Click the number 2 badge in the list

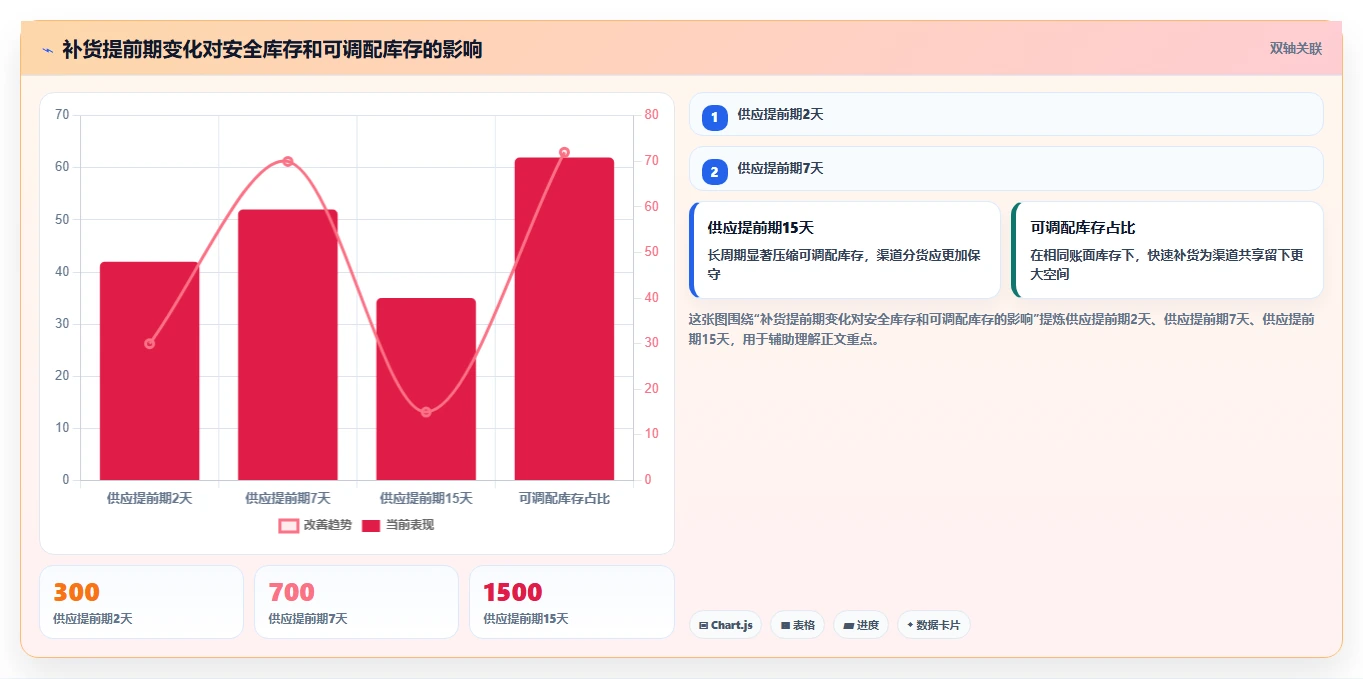(714, 172)
